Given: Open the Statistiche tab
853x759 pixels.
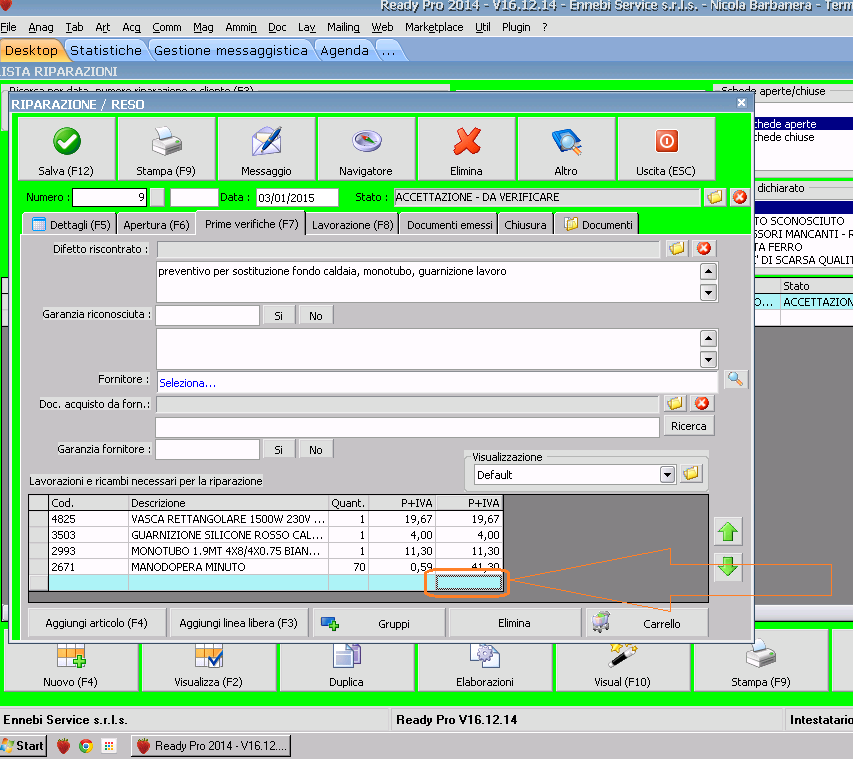Looking at the screenshot, I should [106, 51].
